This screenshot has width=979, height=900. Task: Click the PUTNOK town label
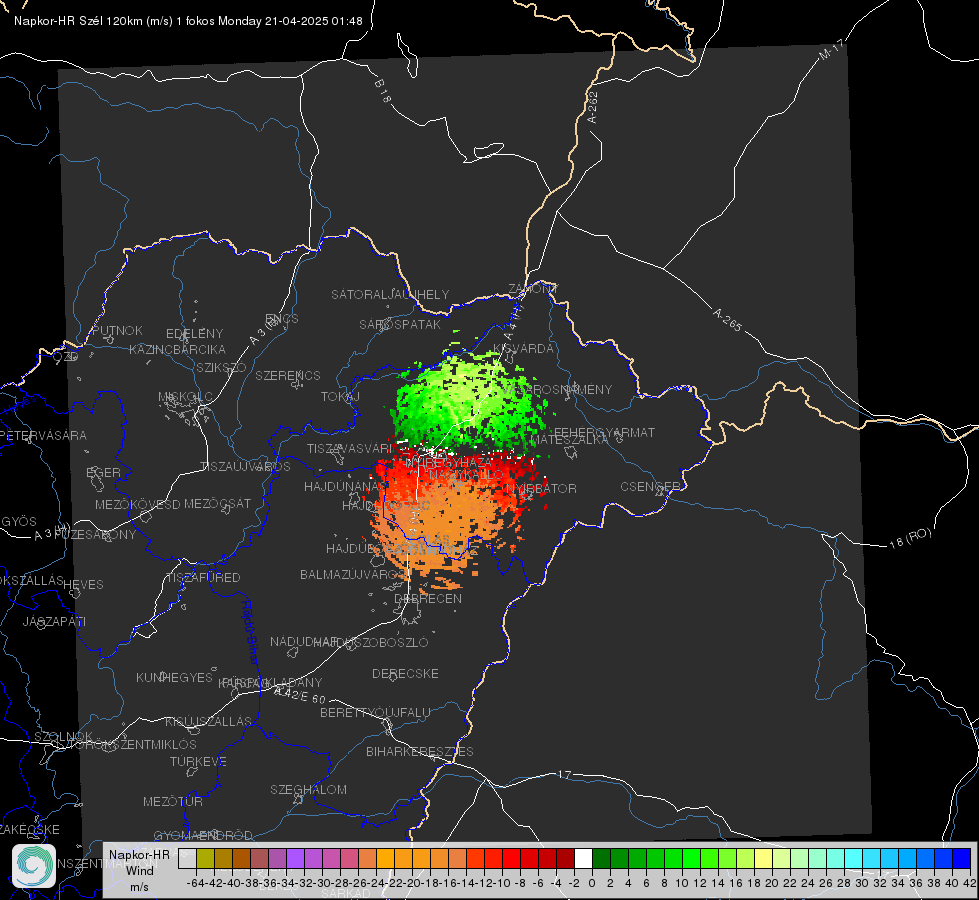pyautogui.click(x=118, y=330)
